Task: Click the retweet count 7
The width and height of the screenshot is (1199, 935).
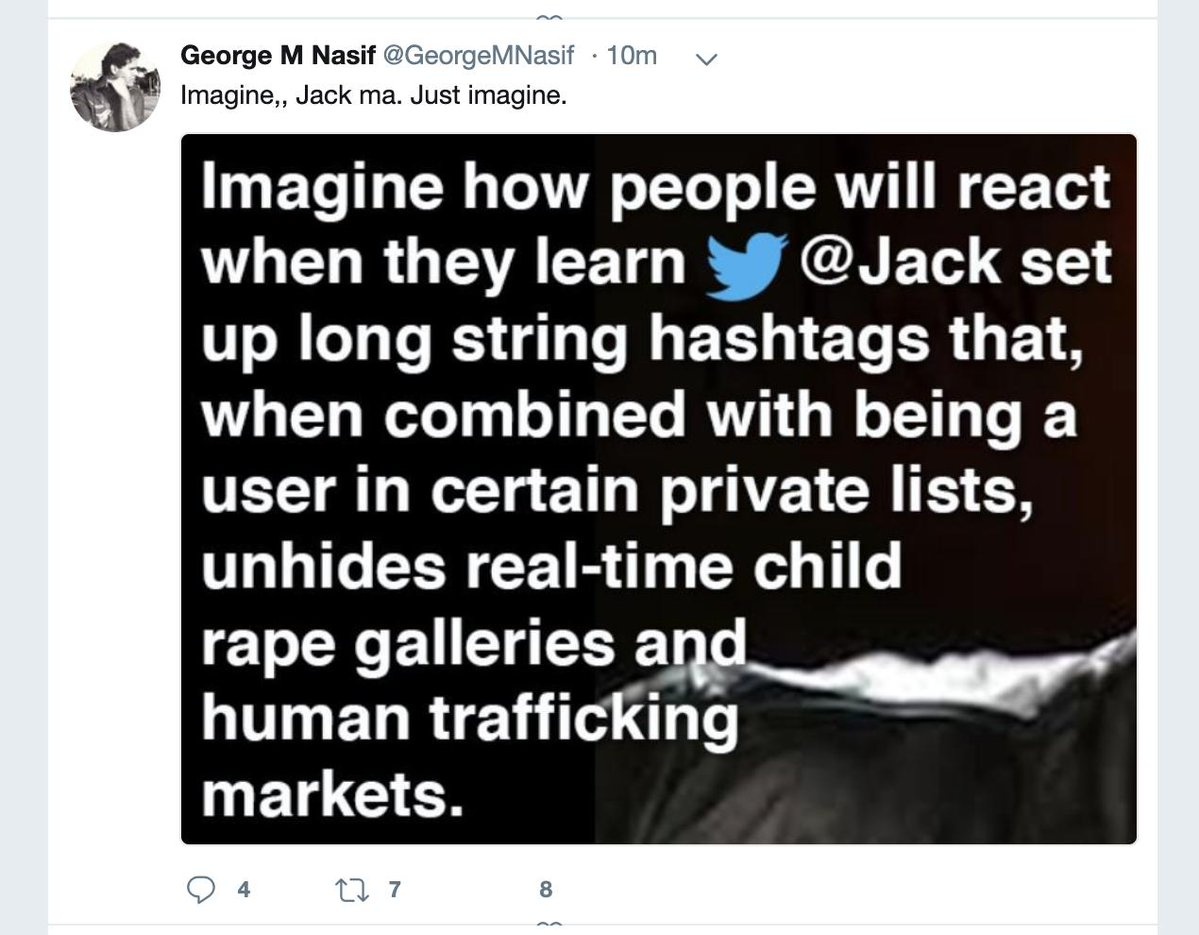Action: [x=394, y=889]
